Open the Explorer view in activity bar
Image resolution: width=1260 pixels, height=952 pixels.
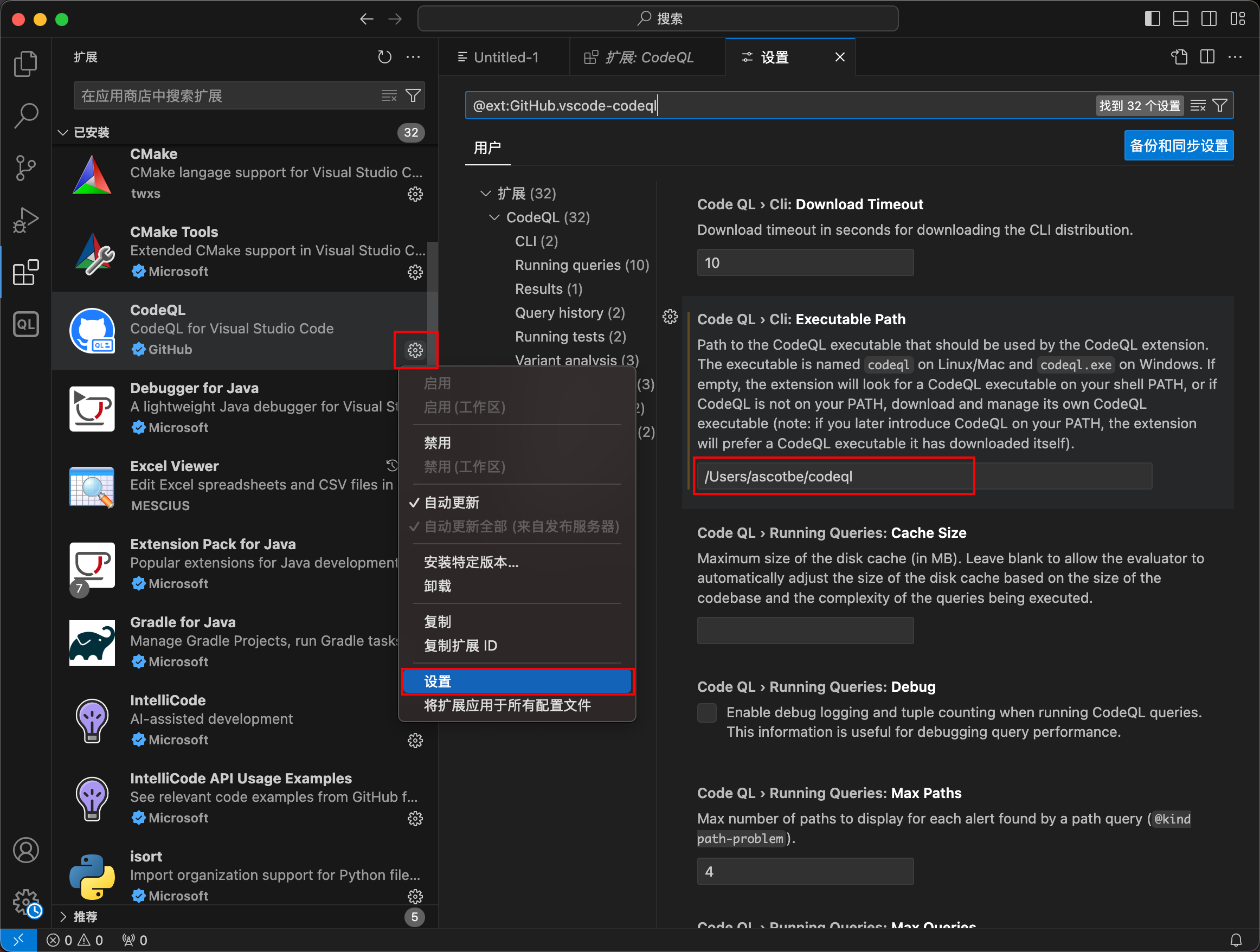[25, 63]
